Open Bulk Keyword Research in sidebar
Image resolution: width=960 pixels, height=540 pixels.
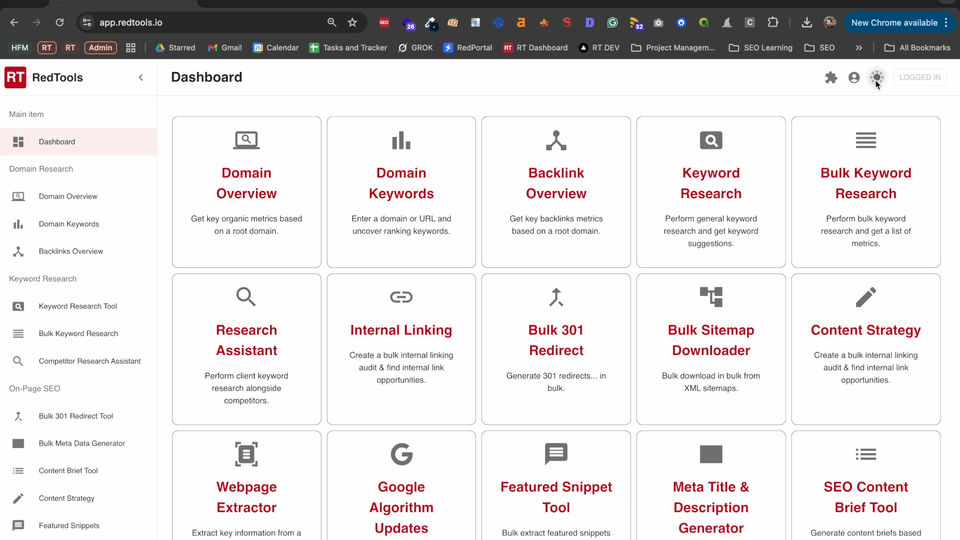78,334
